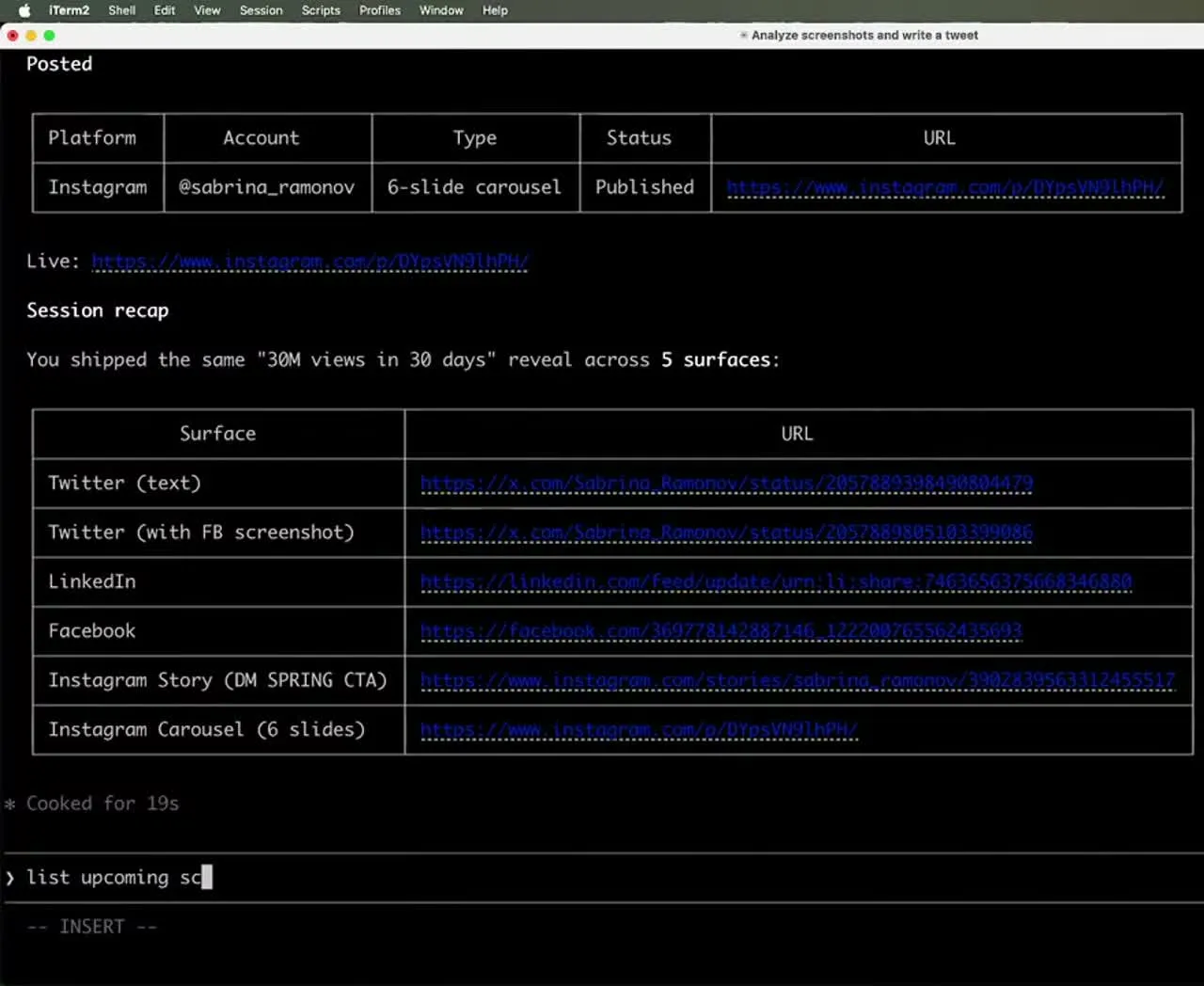Open the Help menu
This screenshot has height=986, width=1204.
495,10
